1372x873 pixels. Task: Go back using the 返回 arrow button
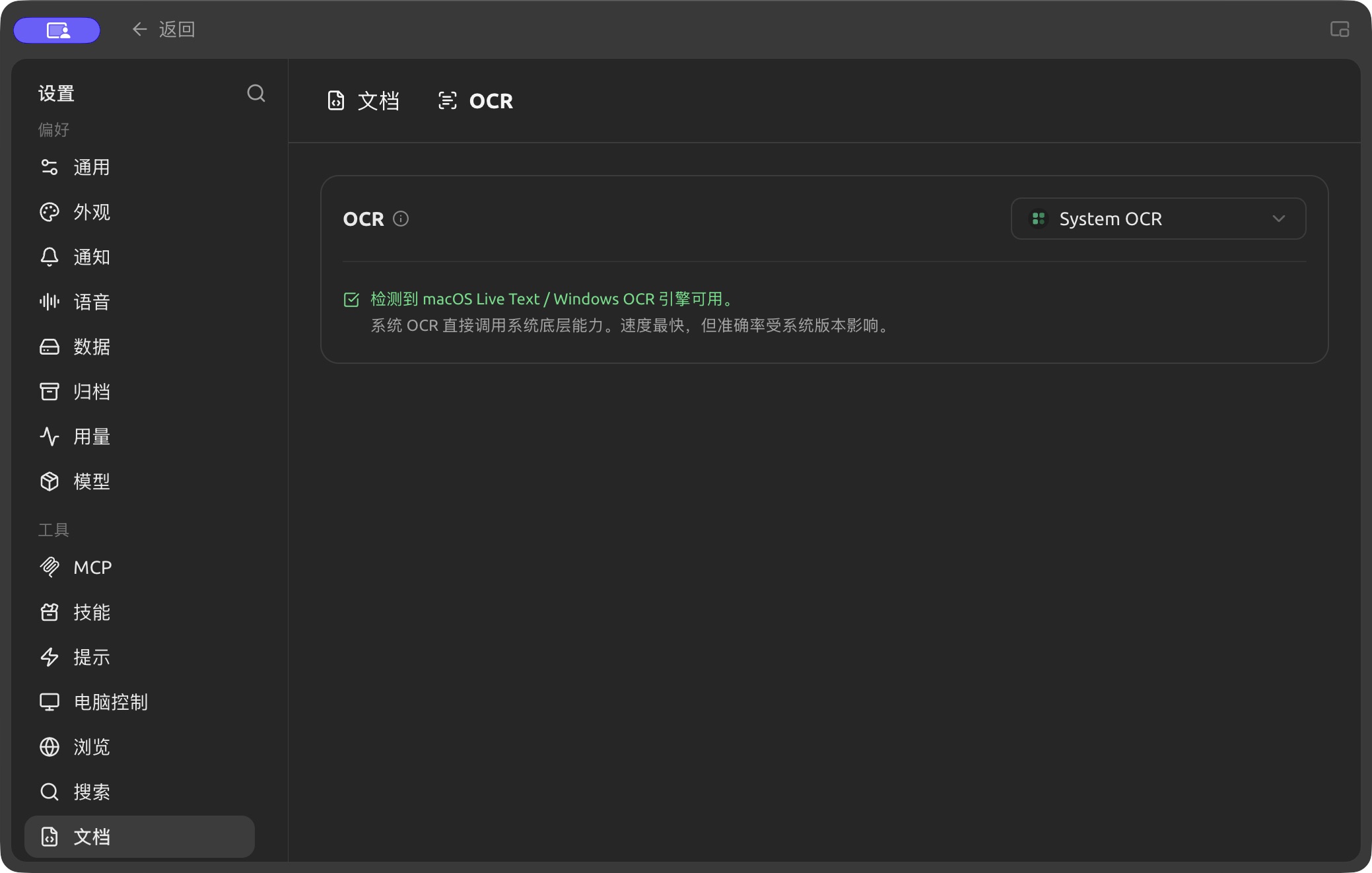click(163, 29)
